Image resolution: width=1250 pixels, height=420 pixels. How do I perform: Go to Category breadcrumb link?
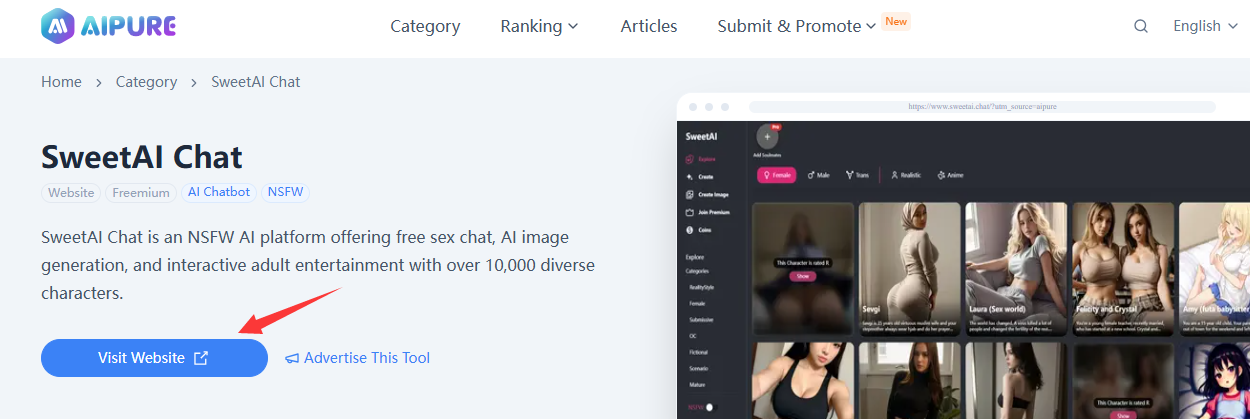pos(146,82)
